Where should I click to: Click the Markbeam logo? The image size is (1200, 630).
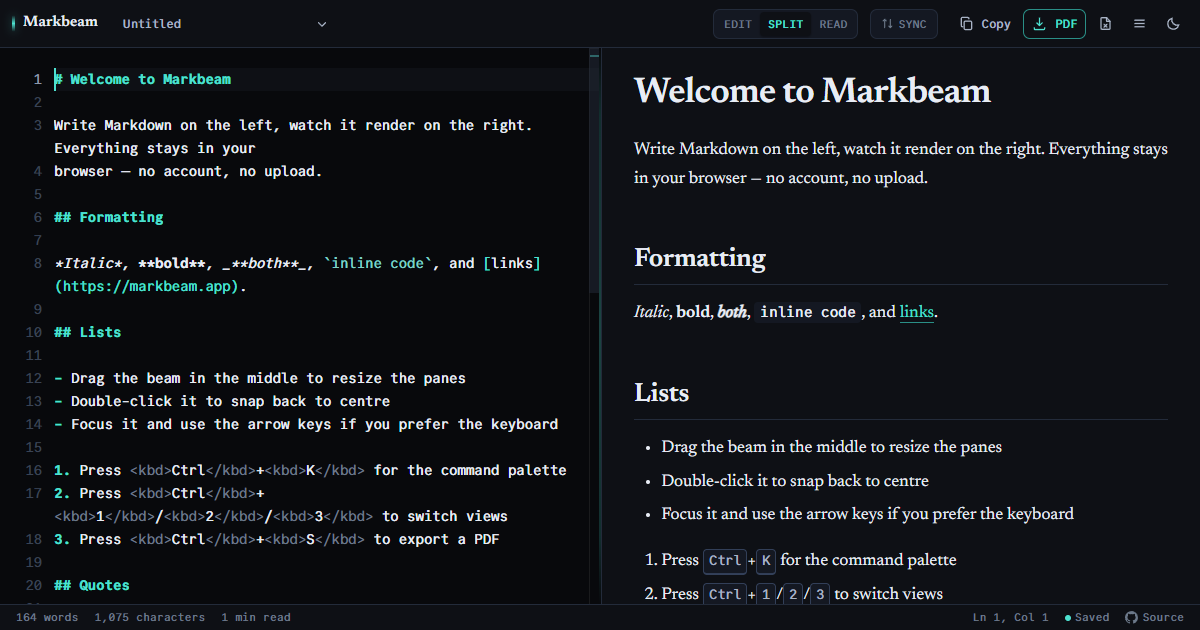pos(55,21)
